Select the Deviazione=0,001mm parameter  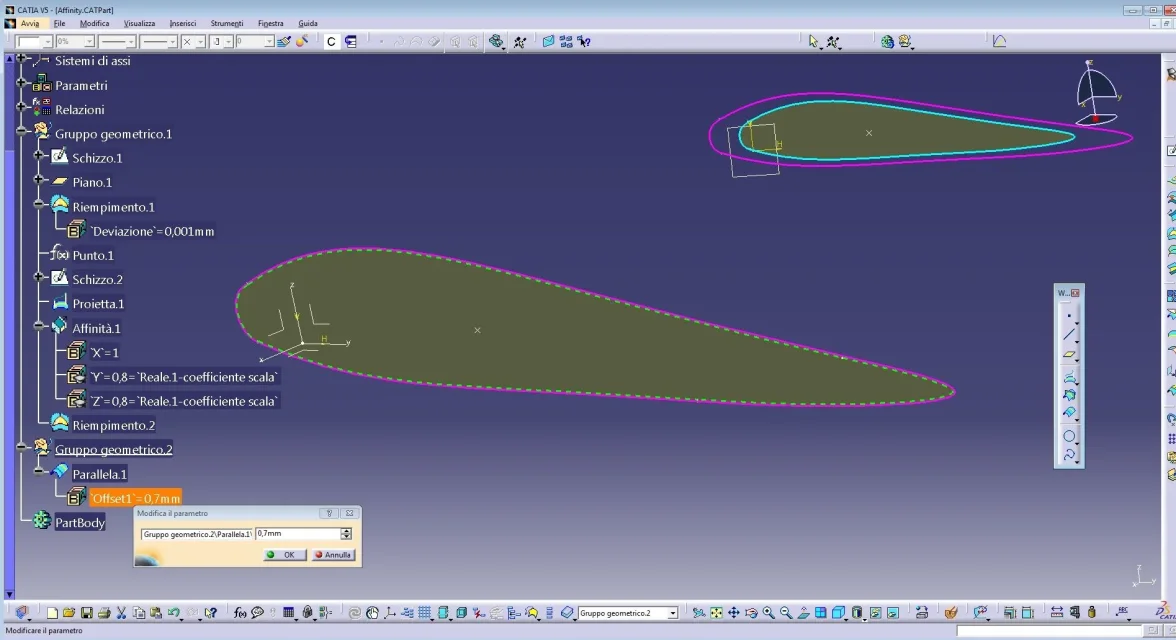(x=152, y=231)
